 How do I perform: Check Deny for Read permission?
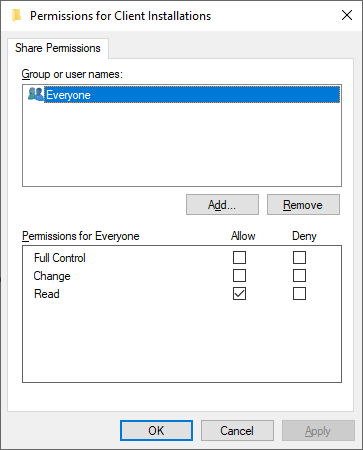pos(299,294)
